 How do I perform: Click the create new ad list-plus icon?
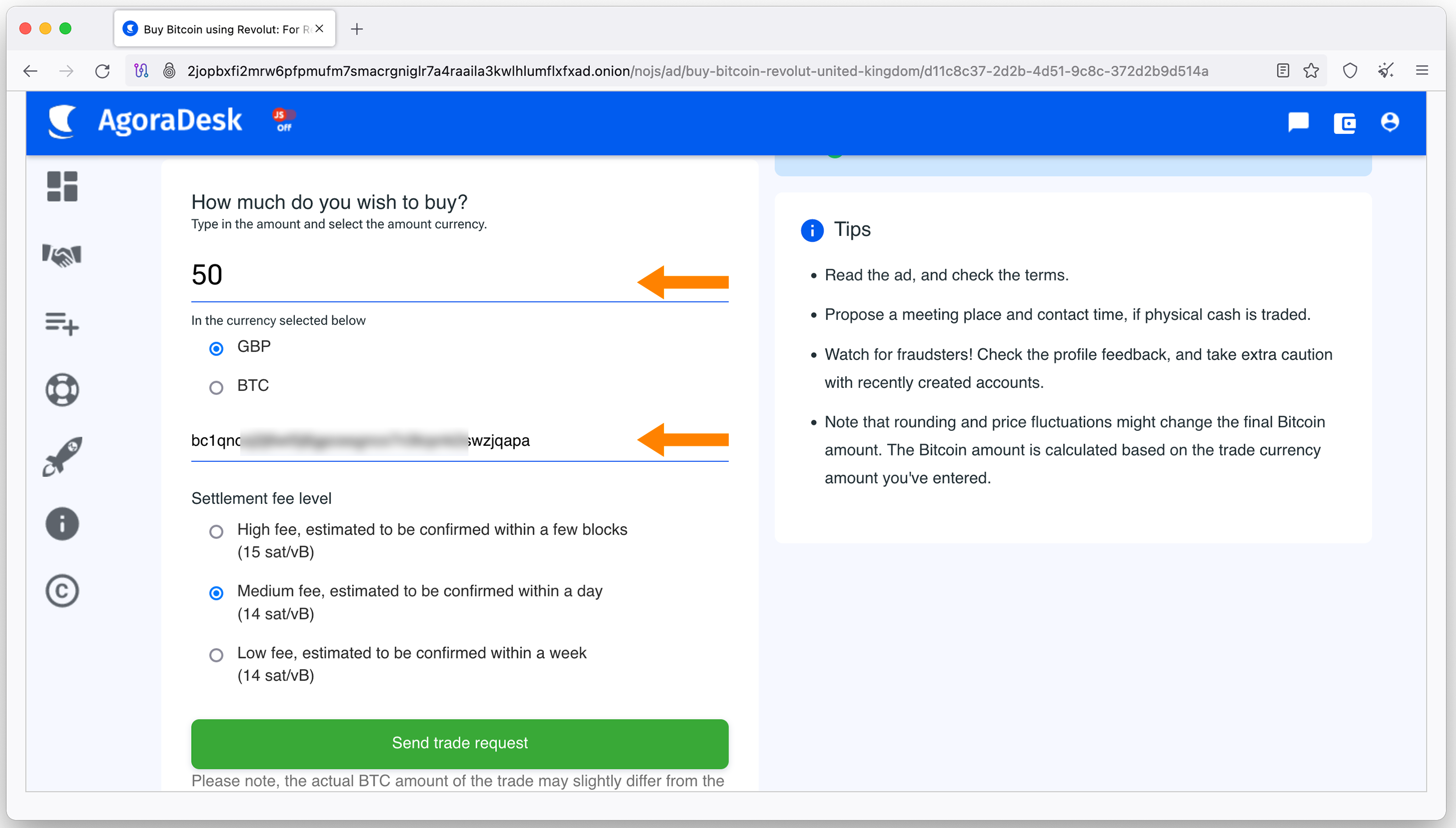click(62, 323)
